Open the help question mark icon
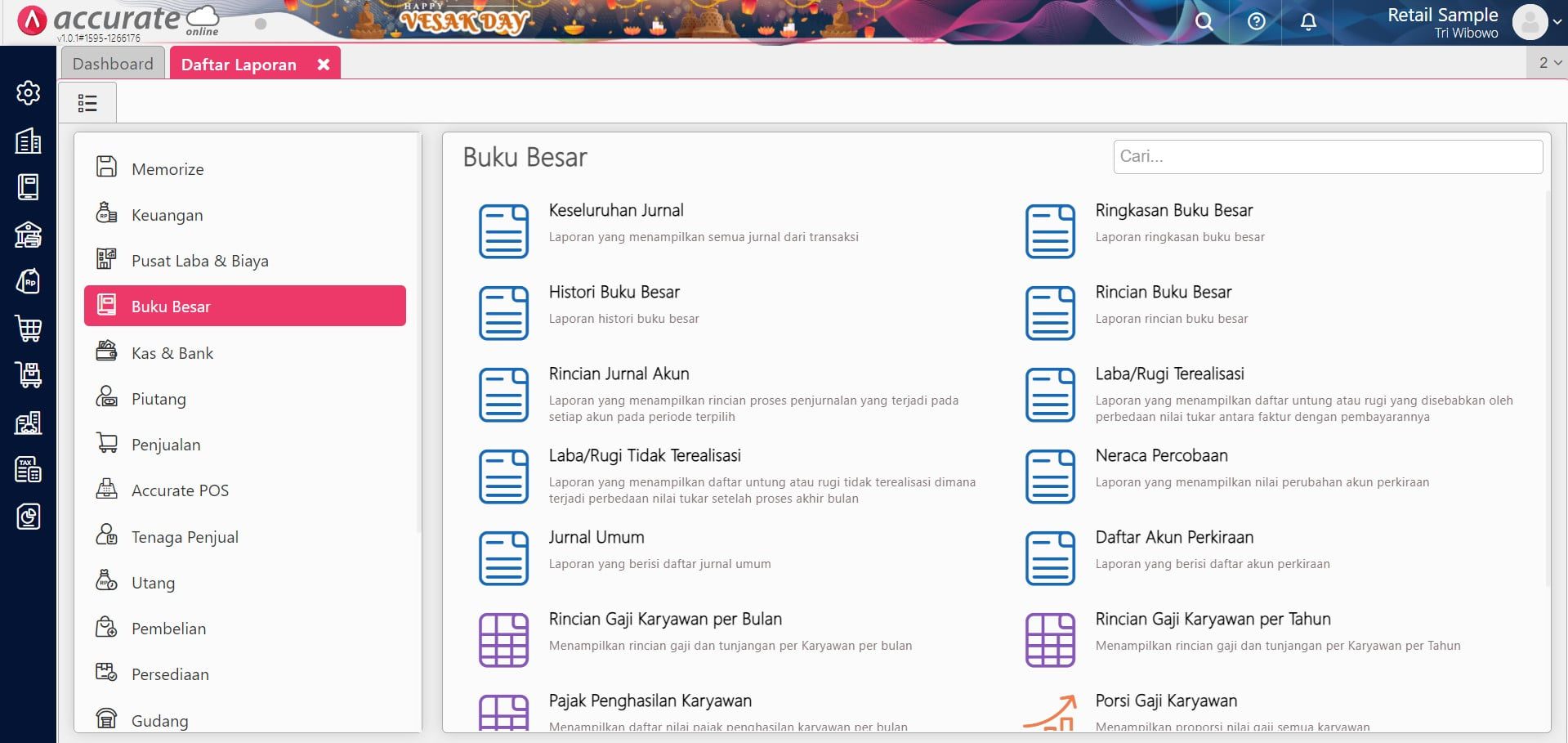Viewport: 1568px width, 743px height. coord(1257,22)
